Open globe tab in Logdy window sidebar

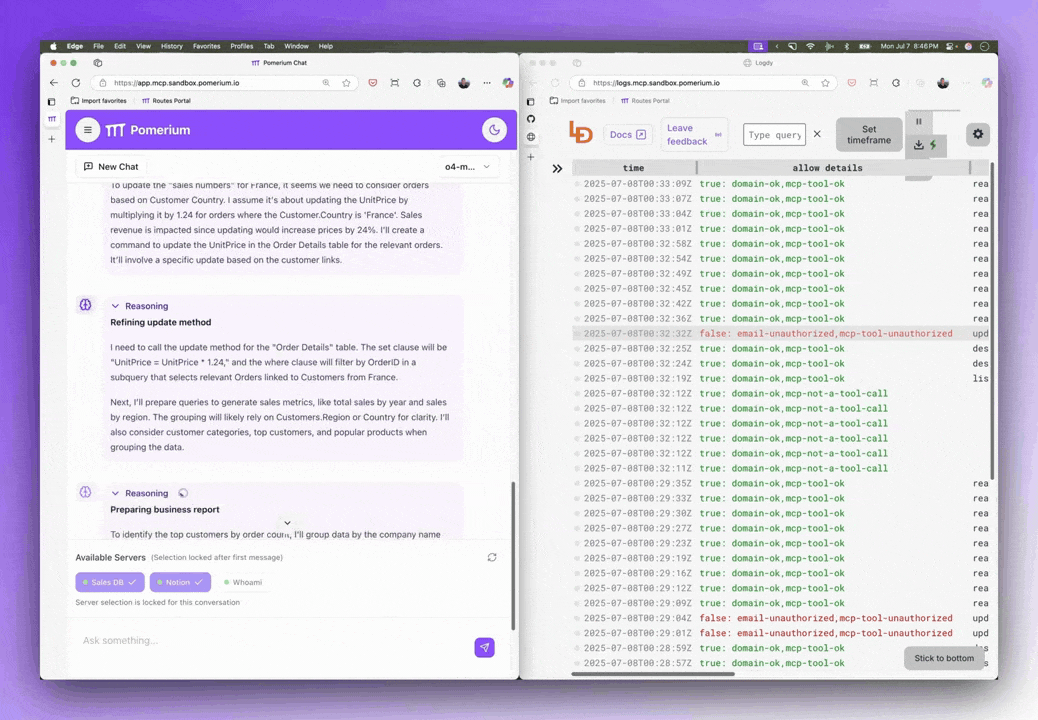[531, 137]
